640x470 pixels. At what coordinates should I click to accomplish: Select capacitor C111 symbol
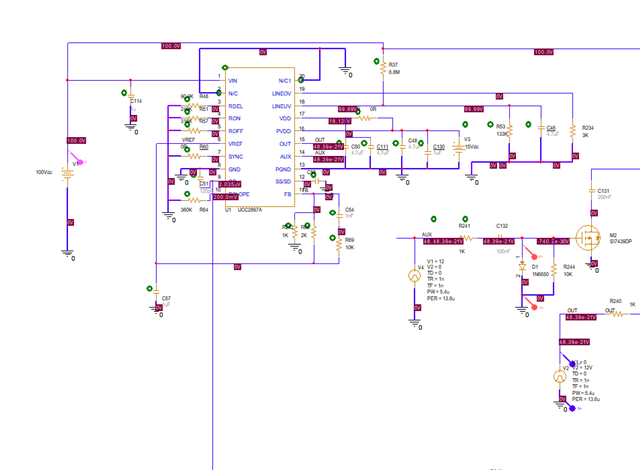click(x=371, y=147)
